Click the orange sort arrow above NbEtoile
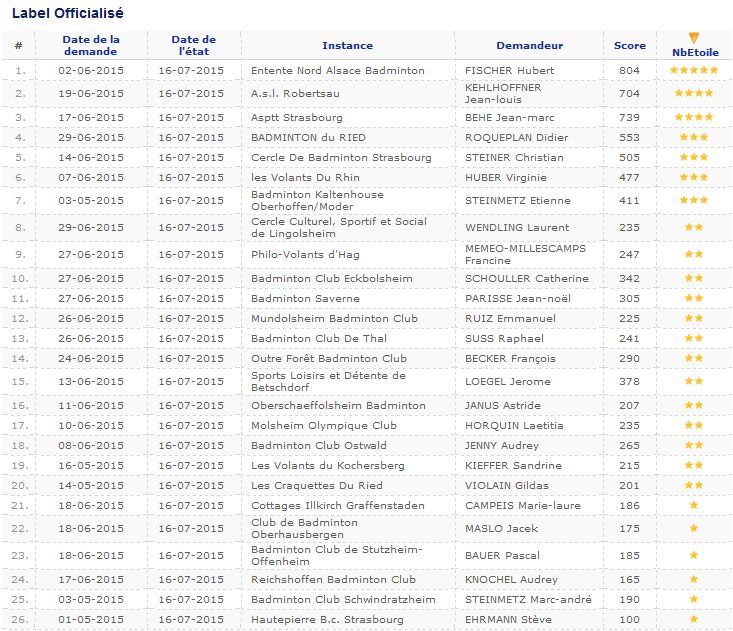This screenshot has height=631, width=733. tap(693, 38)
